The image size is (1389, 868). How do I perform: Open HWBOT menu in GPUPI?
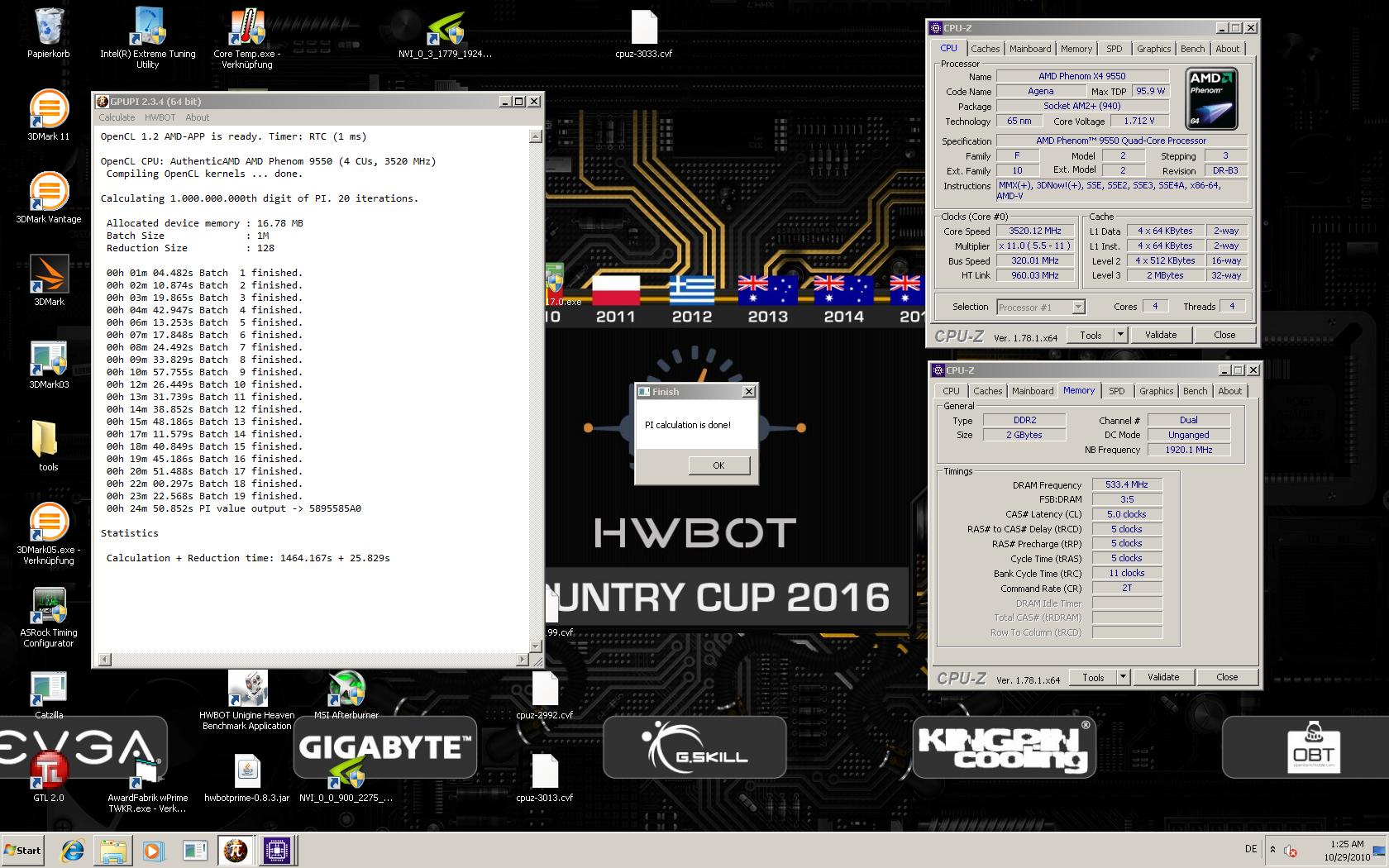tap(160, 117)
